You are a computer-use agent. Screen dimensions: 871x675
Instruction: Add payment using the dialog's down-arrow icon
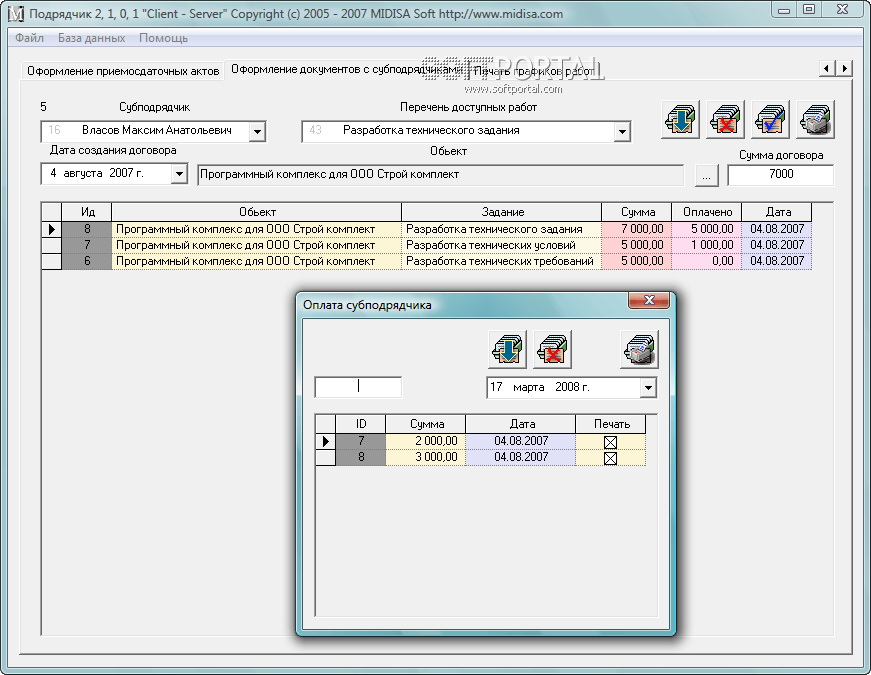click(508, 349)
